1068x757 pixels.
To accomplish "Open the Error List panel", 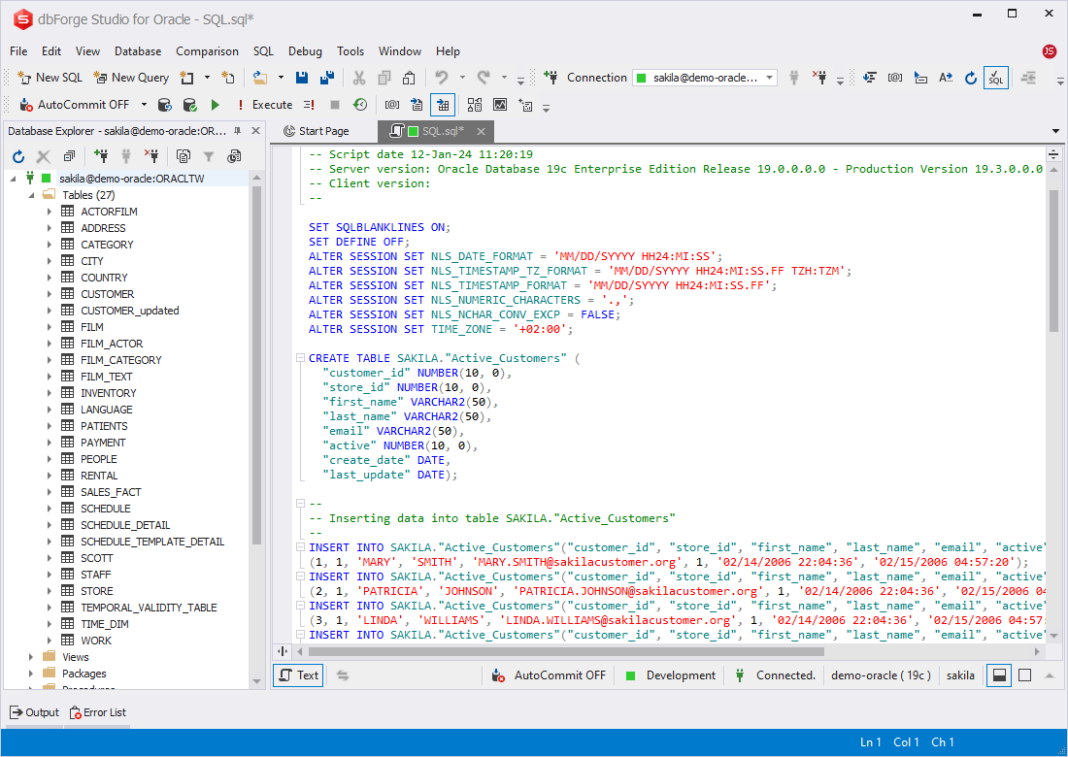I will (97, 712).
